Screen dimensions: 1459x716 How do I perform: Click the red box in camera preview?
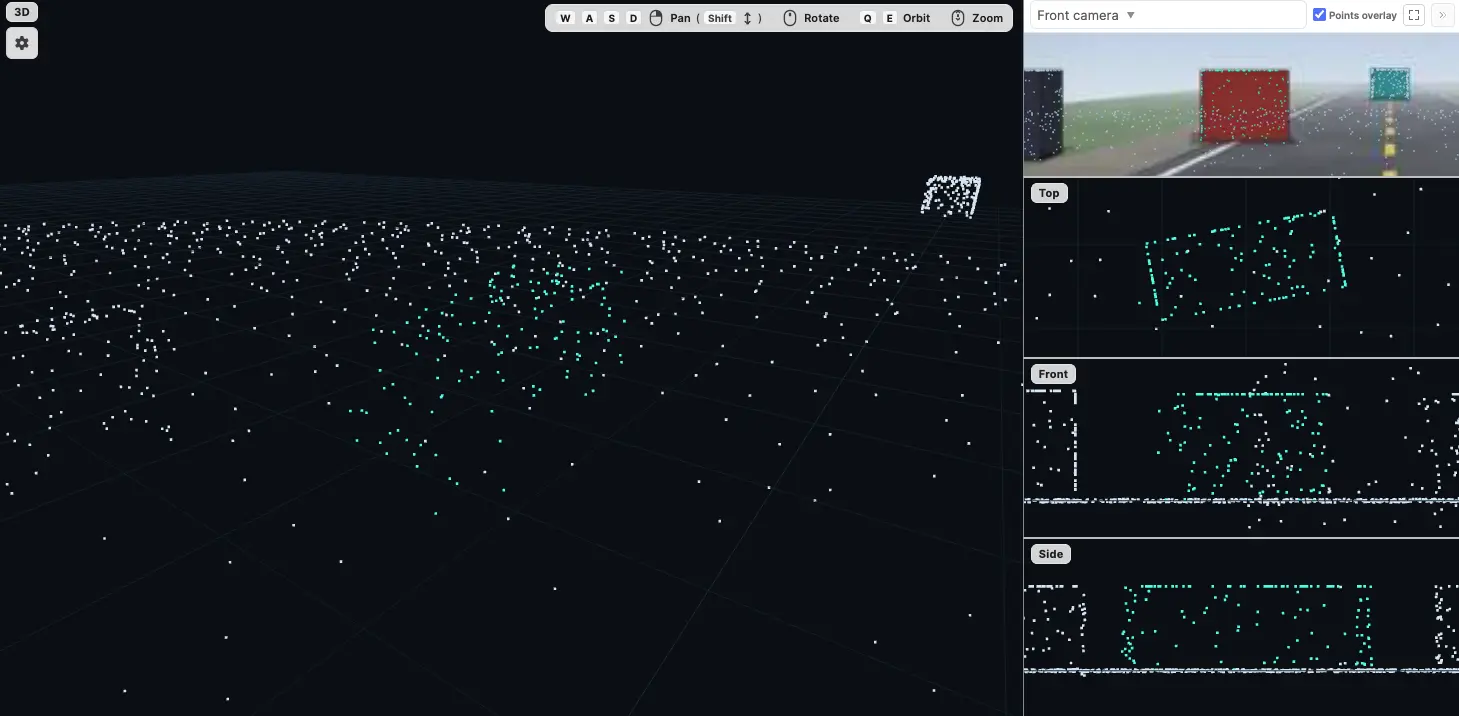(1245, 105)
